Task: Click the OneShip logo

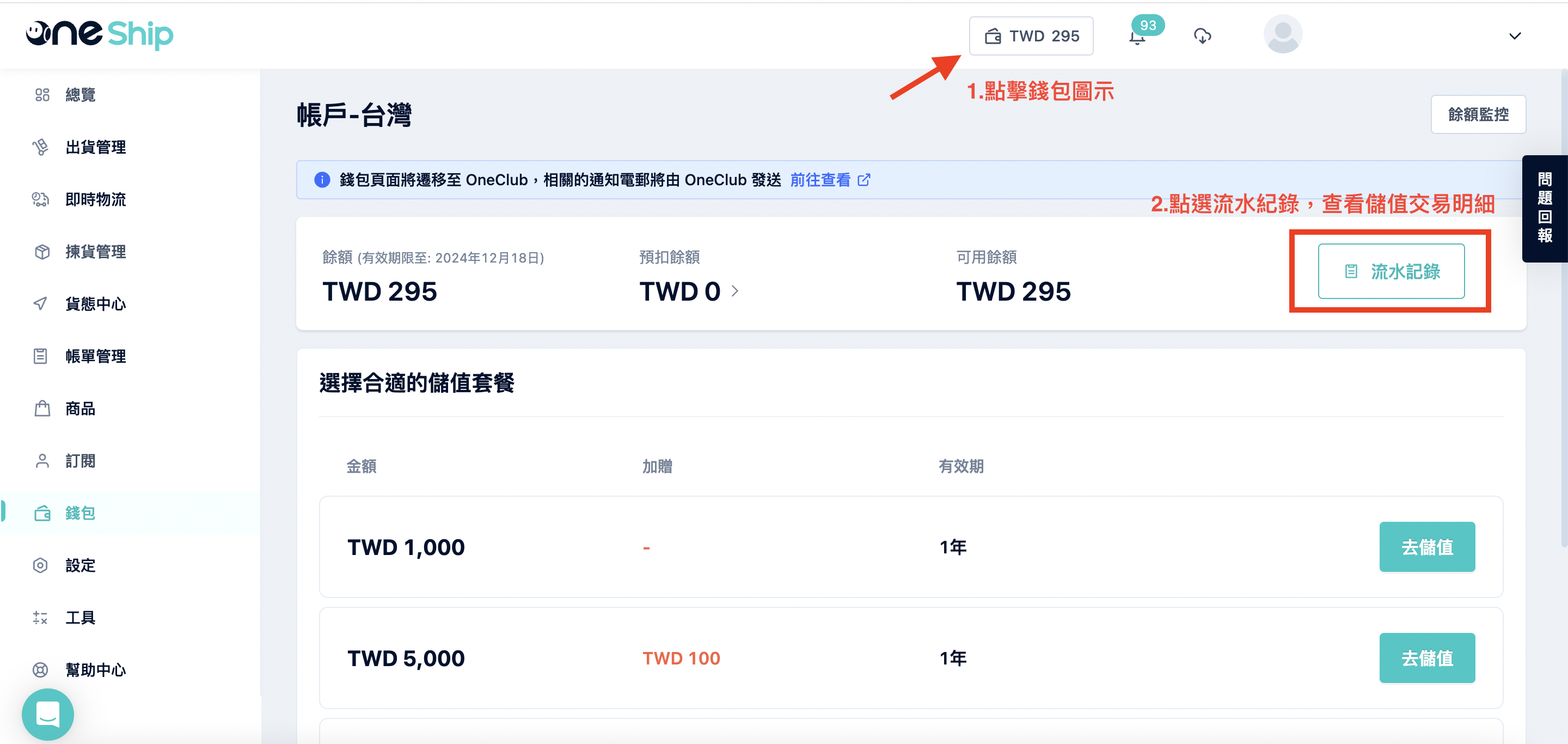Action: pyautogui.click(x=99, y=35)
